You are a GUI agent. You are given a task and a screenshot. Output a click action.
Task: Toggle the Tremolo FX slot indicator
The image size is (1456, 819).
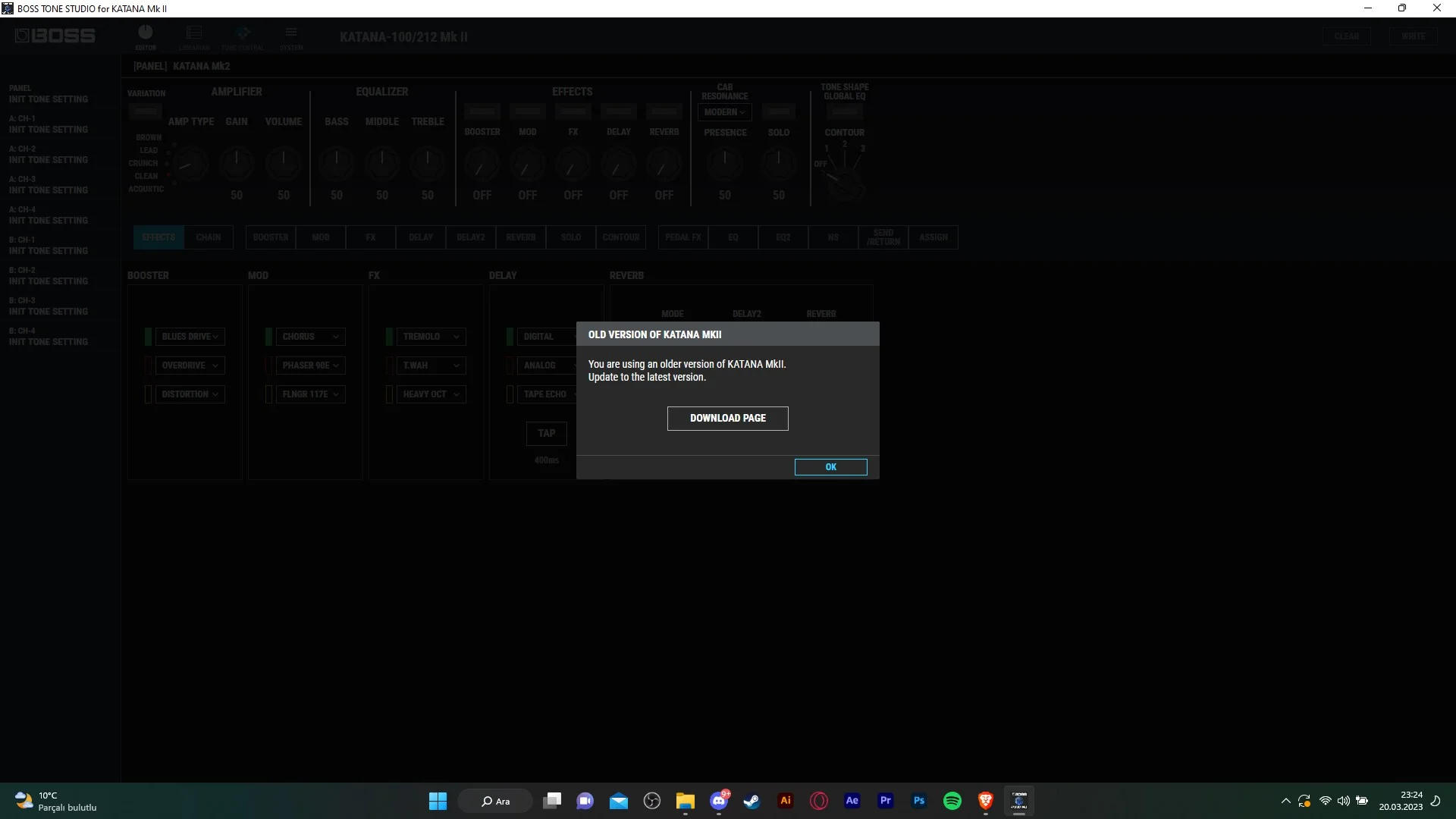pos(389,337)
